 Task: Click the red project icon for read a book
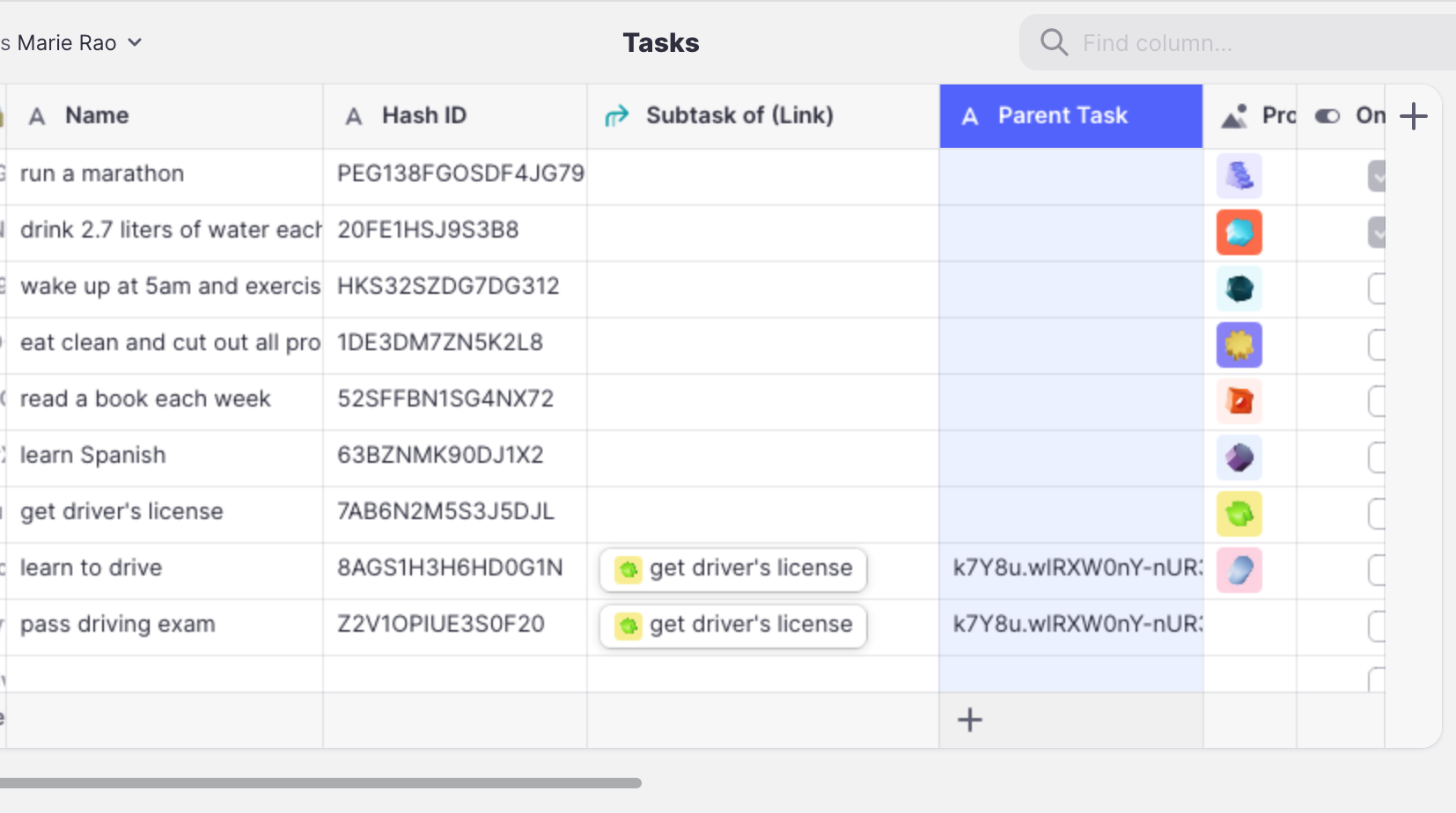pos(1239,401)
